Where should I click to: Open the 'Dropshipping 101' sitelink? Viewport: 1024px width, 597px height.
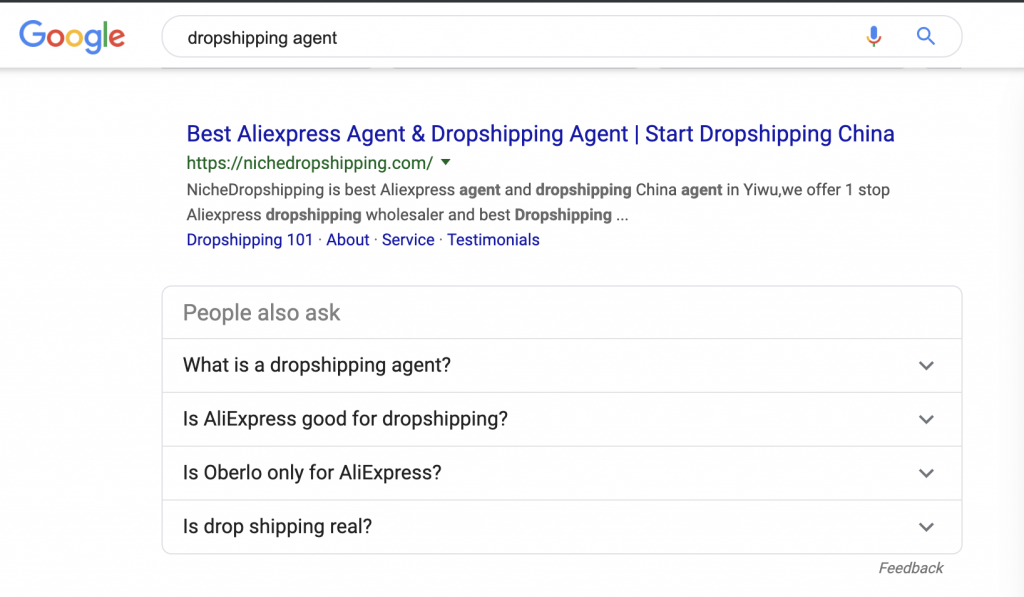click(x=249, y=240)
